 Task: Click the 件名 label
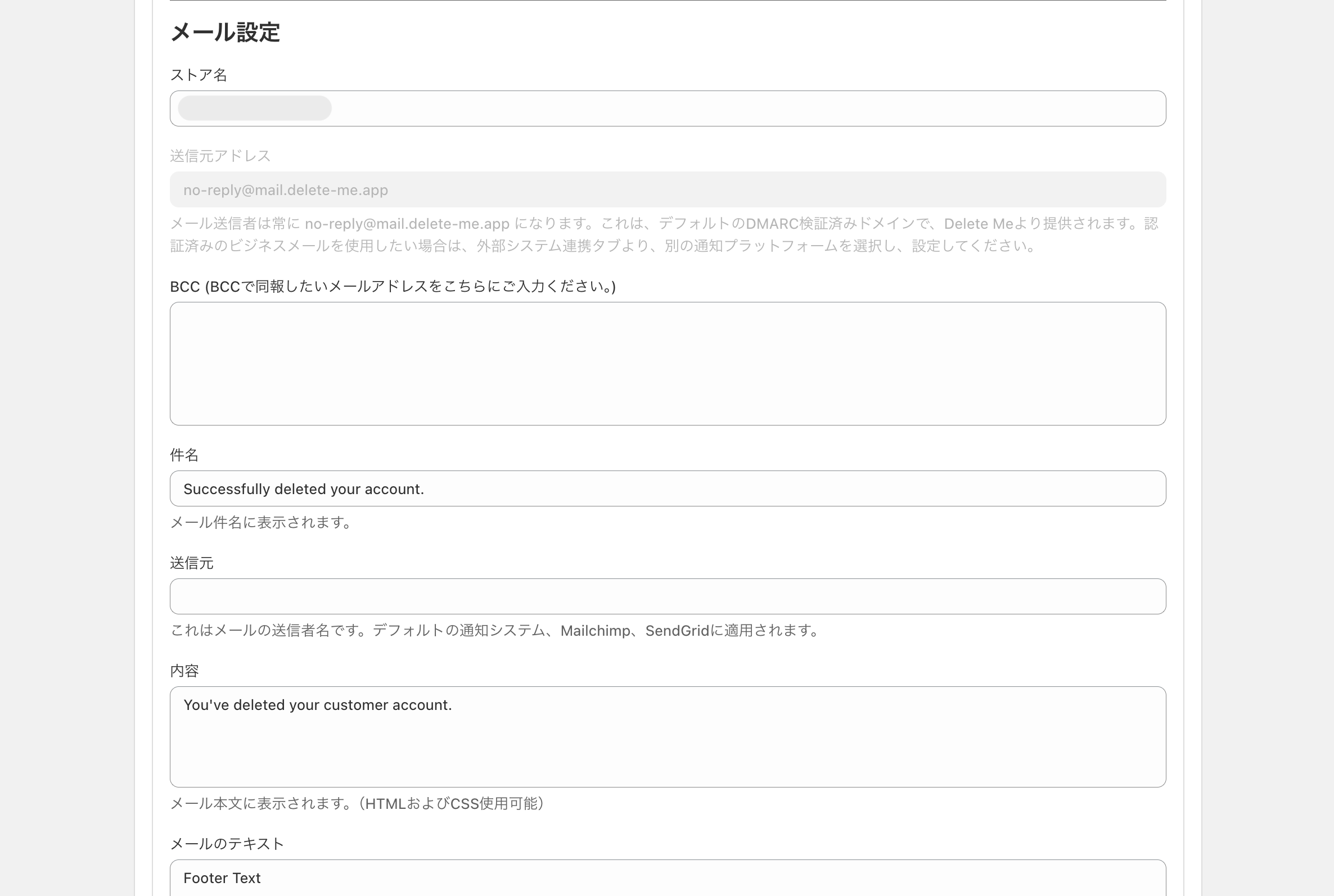point(184,455)
